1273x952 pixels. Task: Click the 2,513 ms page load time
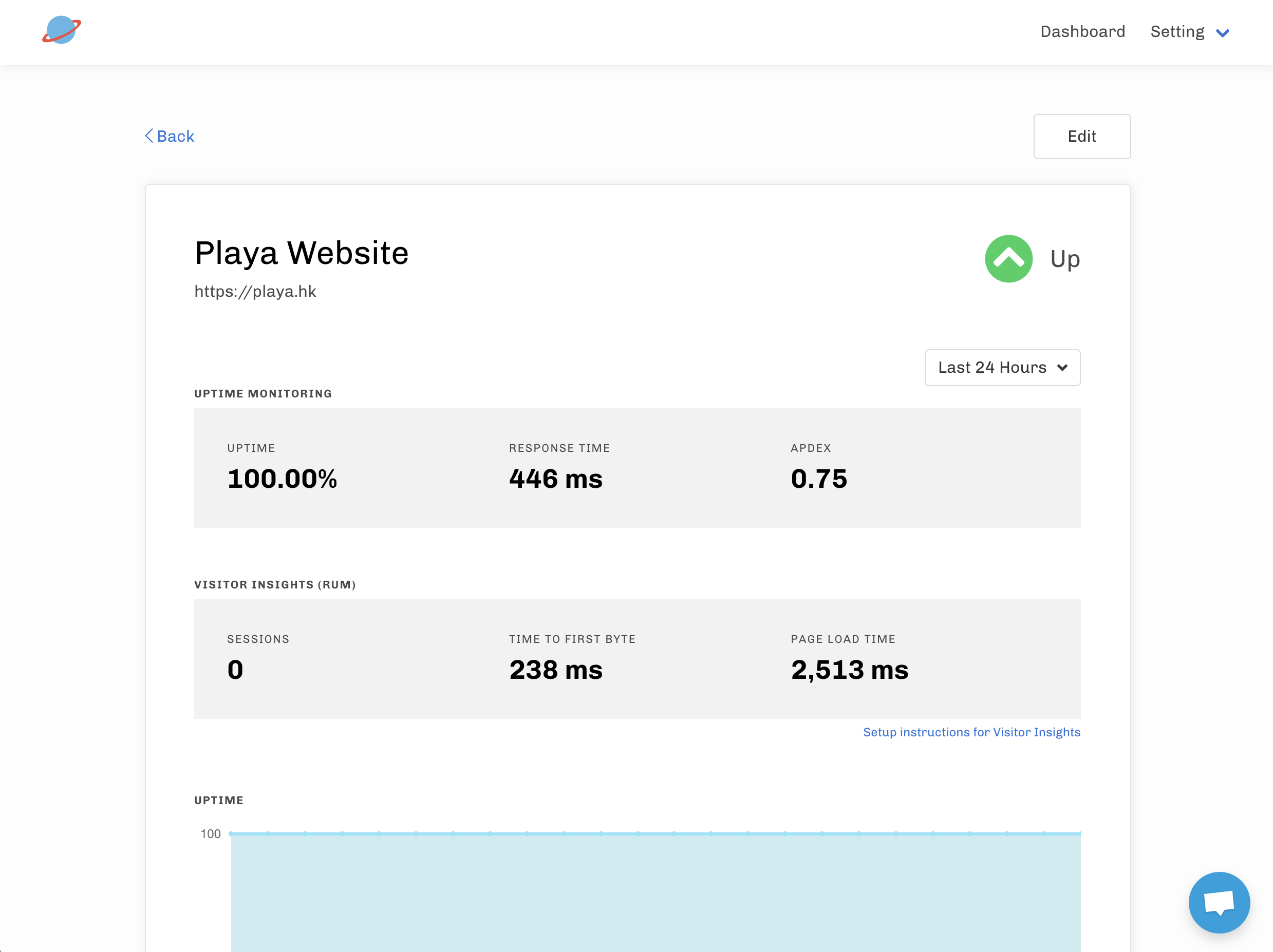click(849, 670)
